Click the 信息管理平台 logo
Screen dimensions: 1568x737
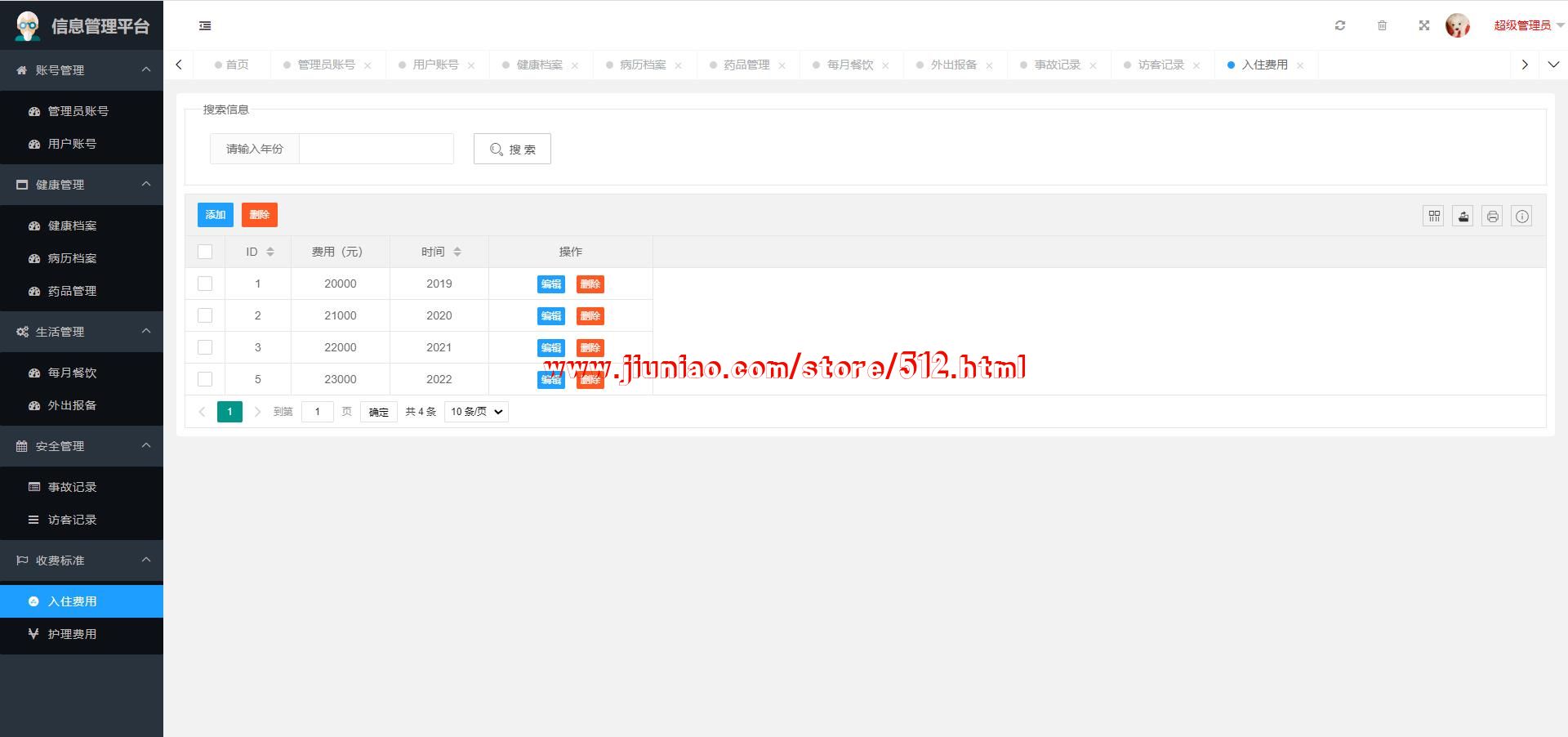click(x=82, y=25)
